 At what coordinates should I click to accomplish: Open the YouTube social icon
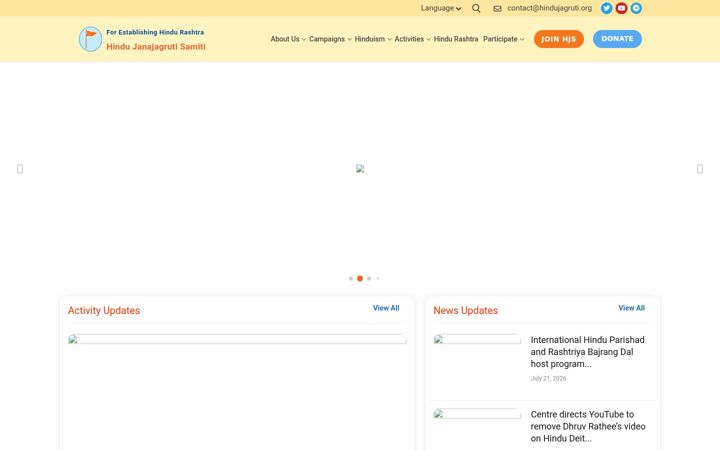(621, 8)
